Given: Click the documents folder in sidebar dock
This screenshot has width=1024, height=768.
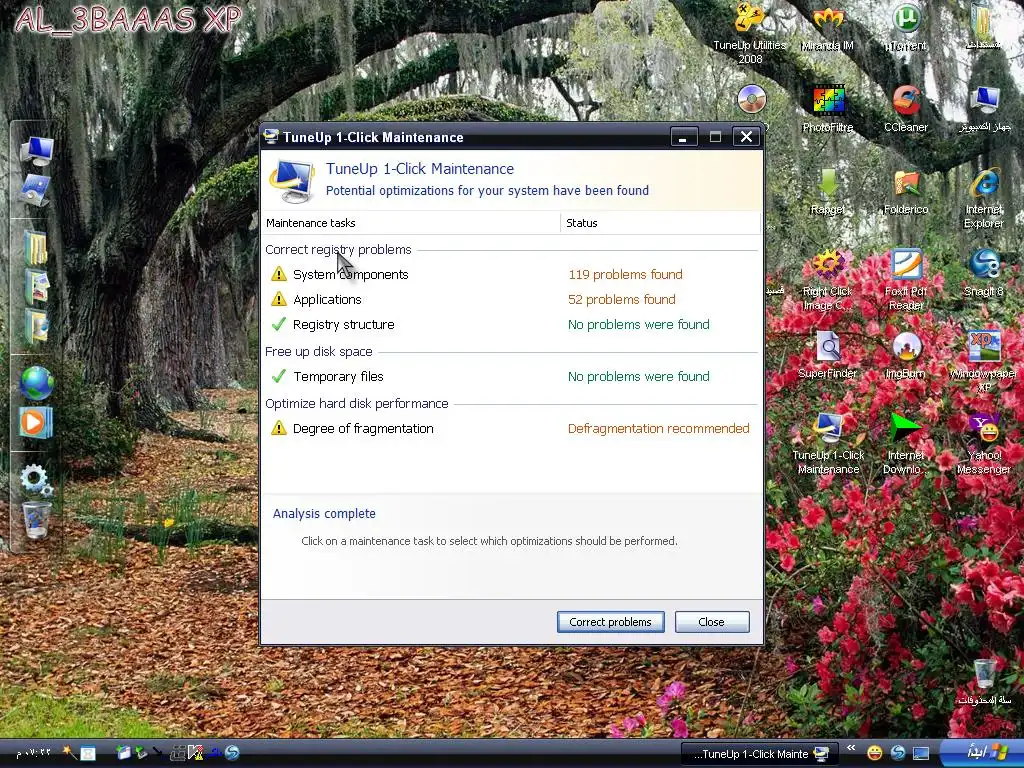Looking at the screenshot, I should pyautogui.click(x=36, y=248).
